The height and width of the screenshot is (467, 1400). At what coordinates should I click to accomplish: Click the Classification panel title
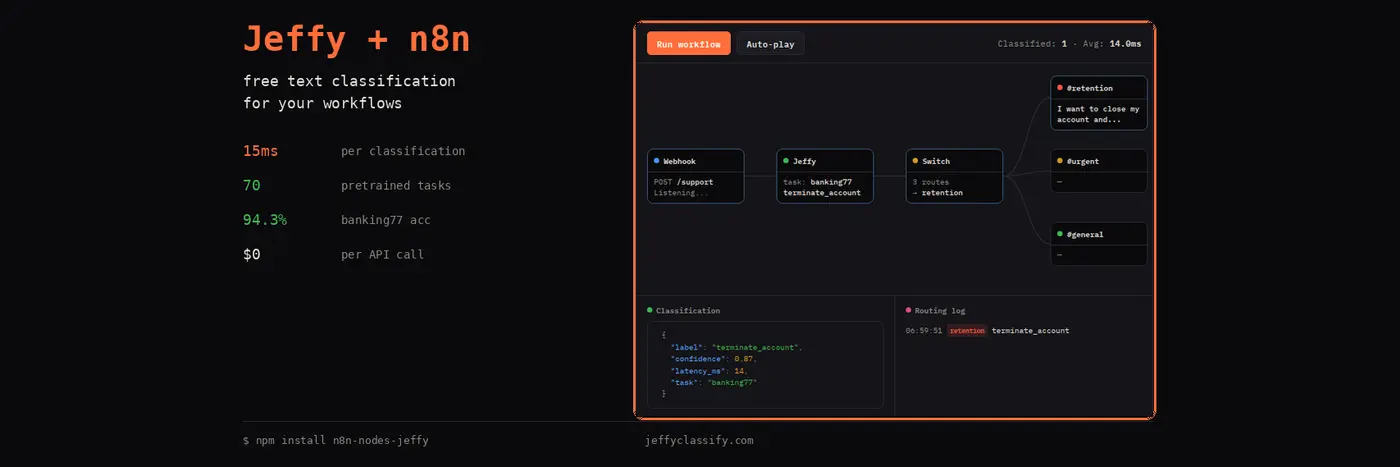click(688, 311)
